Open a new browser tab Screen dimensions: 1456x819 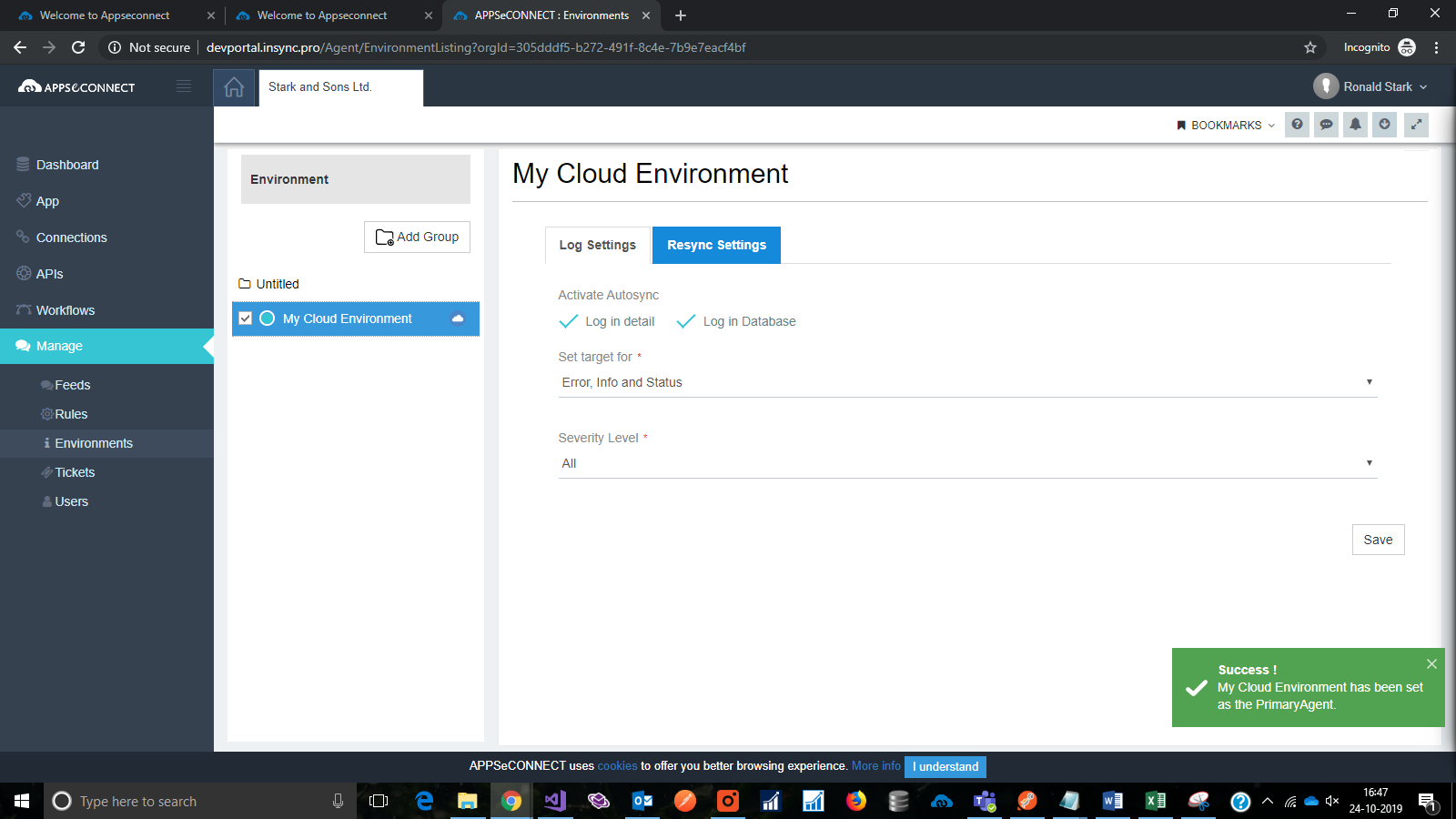681,15
